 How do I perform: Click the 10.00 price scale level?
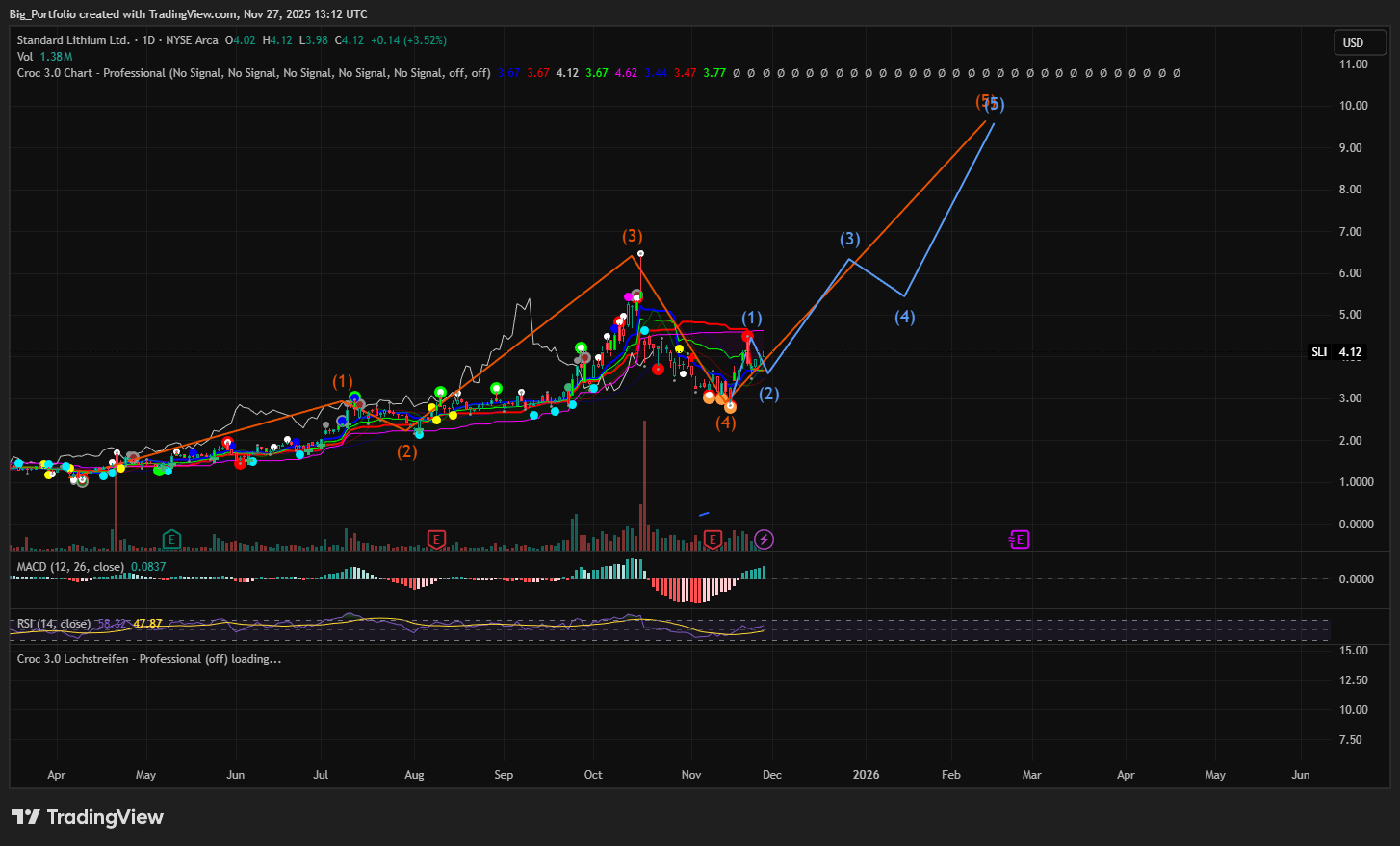tap(1353, 106)
